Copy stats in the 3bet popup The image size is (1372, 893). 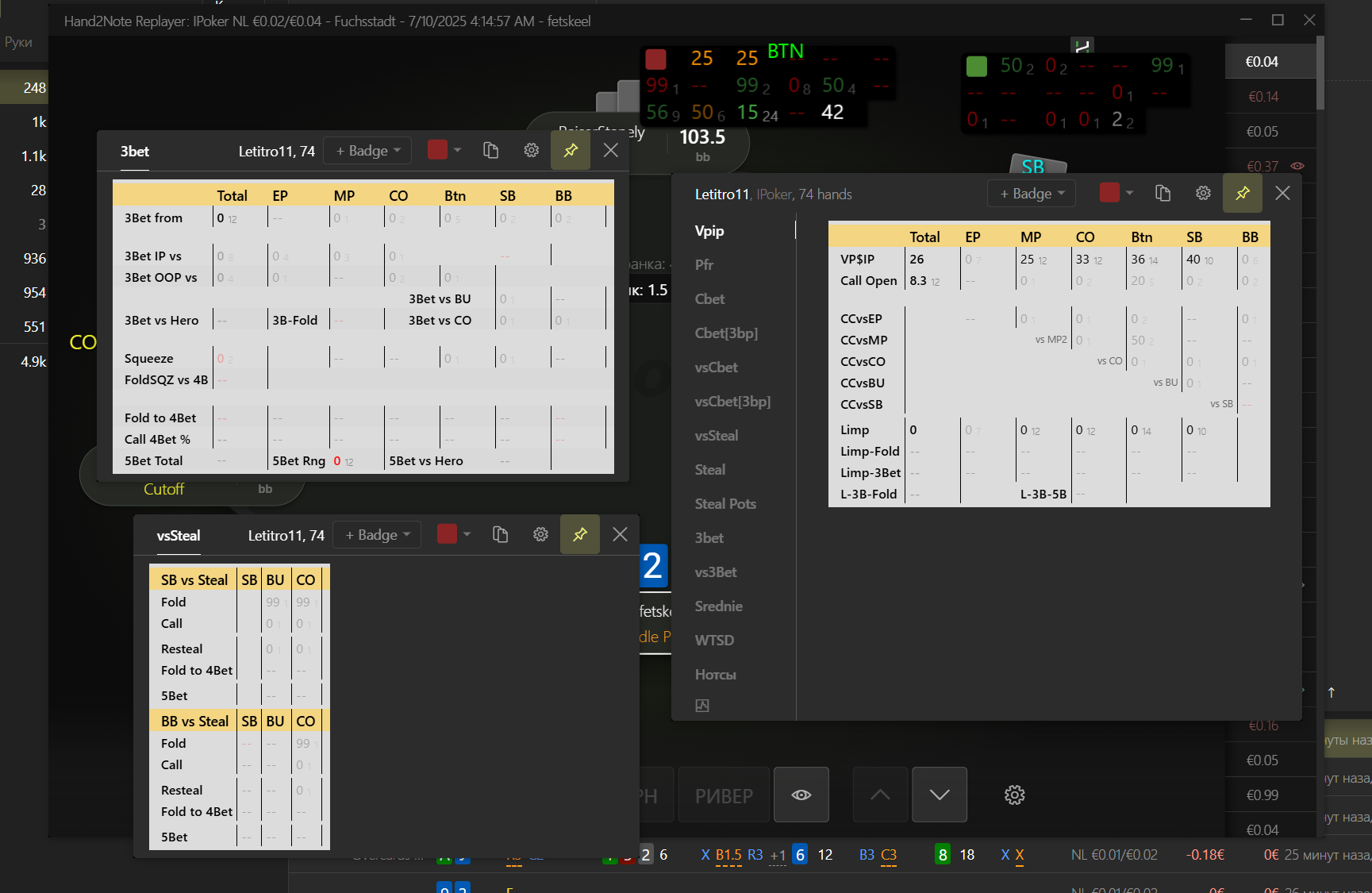(x=490, y=151)
